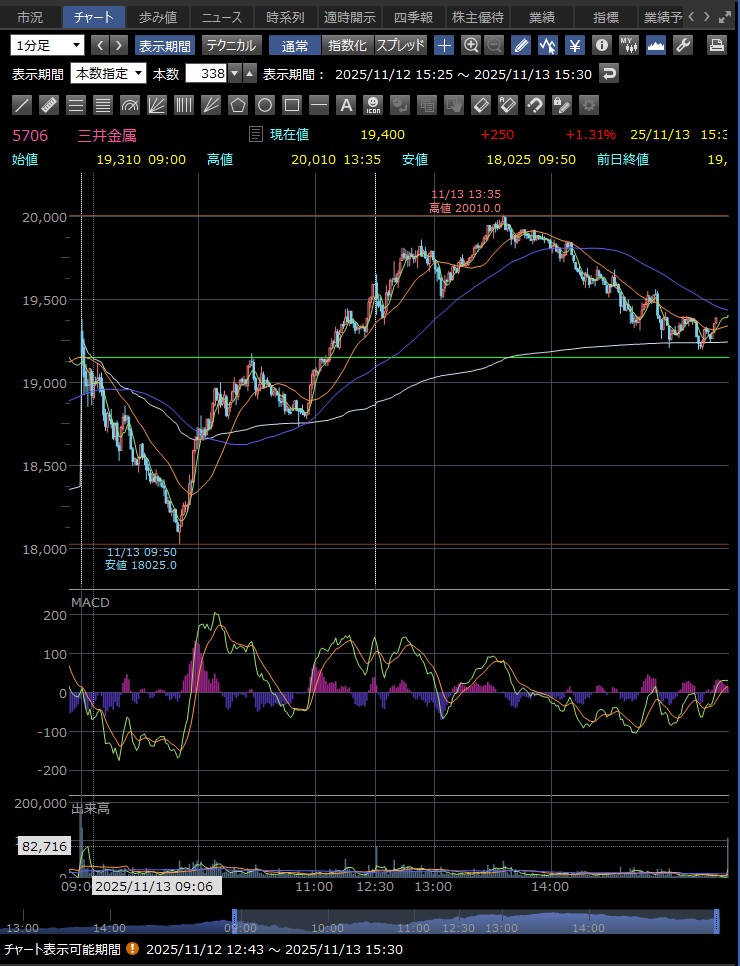Click the yen mark icon

click(x=575, y=45)
